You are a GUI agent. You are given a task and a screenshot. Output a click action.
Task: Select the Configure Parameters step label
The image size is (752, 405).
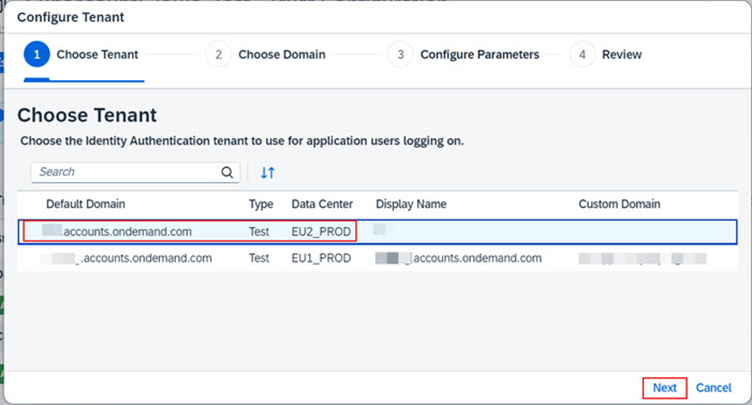[479, 55]
